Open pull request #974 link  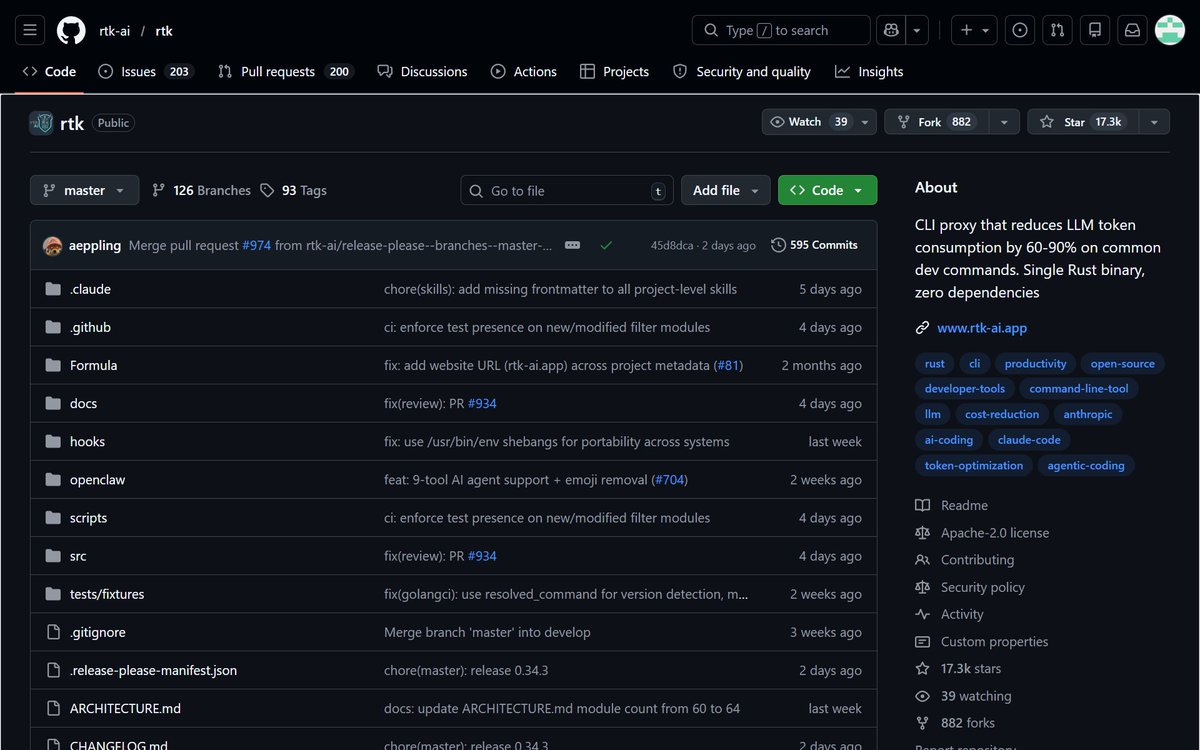coord(256,245)
